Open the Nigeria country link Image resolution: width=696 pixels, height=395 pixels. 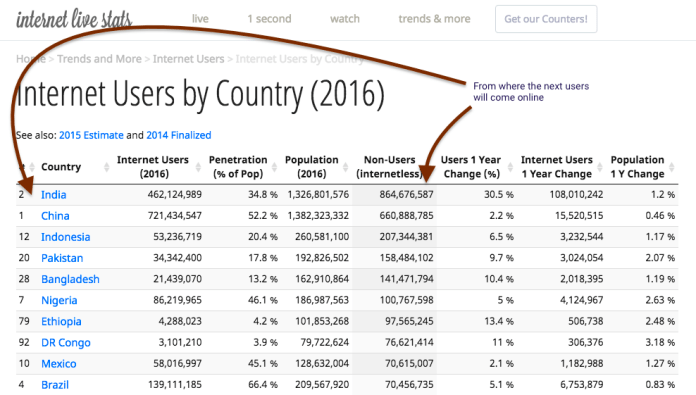(x=59, y=300)
